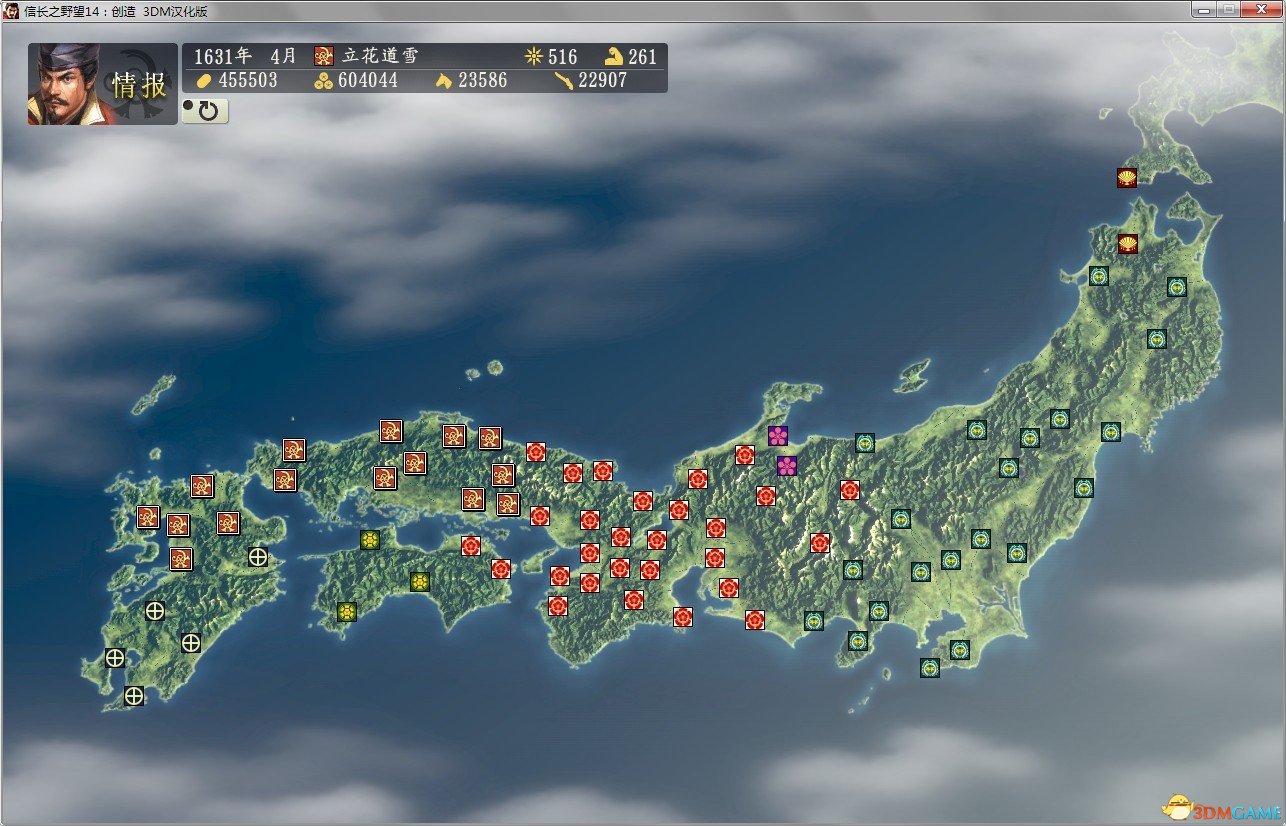
Task: Select the northernmost Tachibana crest castle in Kyushu
Action: tap(202, 486)
